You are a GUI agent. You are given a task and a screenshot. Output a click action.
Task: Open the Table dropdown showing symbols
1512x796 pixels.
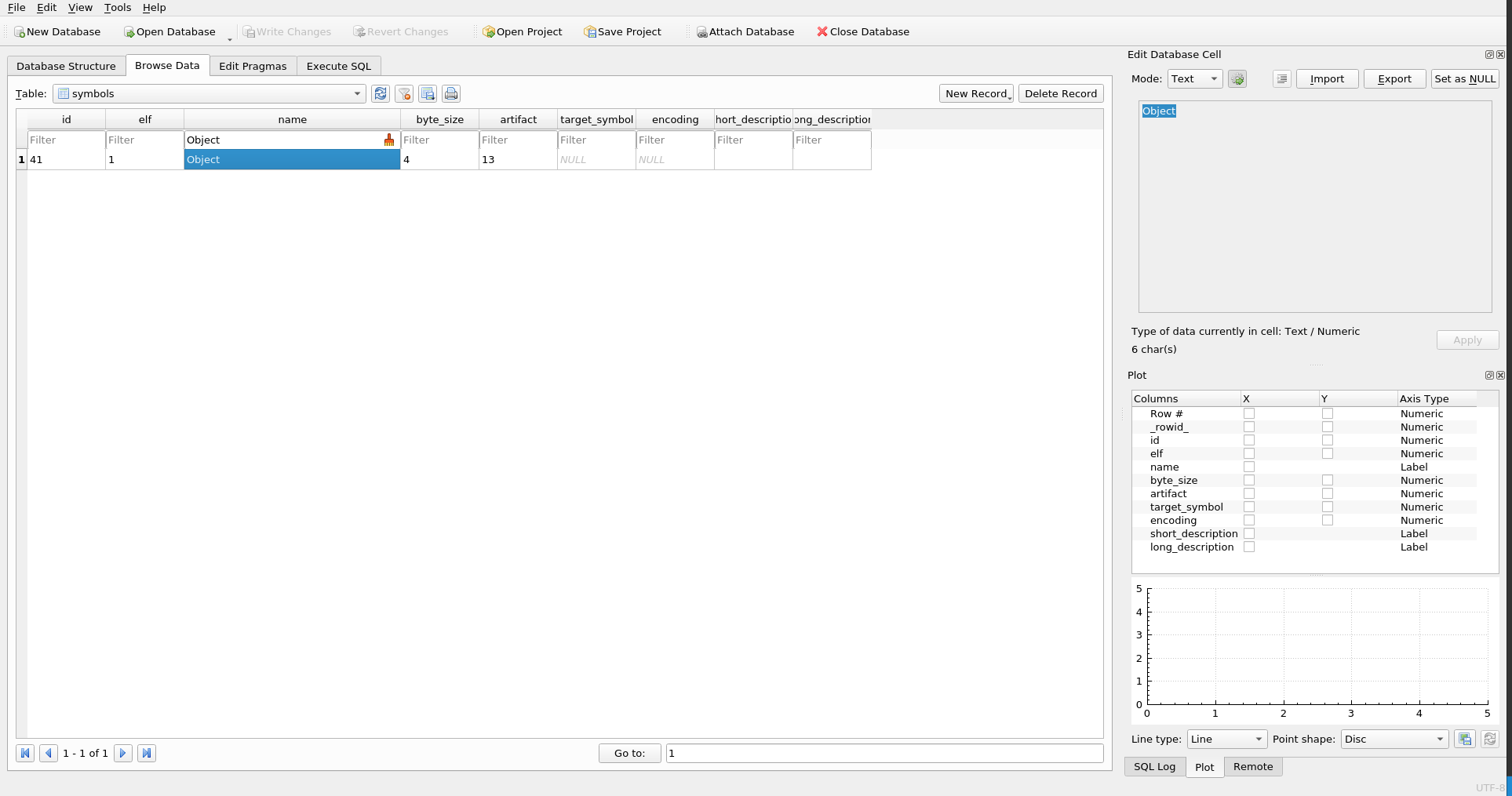click(209, 94)
